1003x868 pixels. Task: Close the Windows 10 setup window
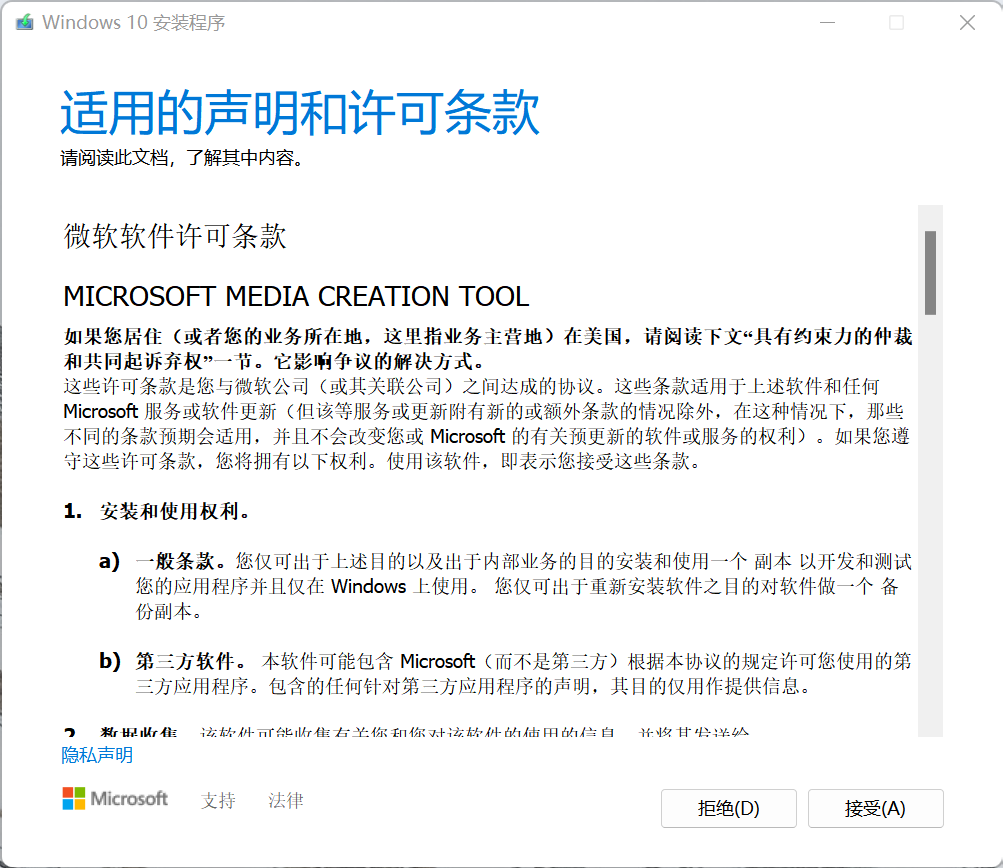pyautogui.click(x=965, y=21)
